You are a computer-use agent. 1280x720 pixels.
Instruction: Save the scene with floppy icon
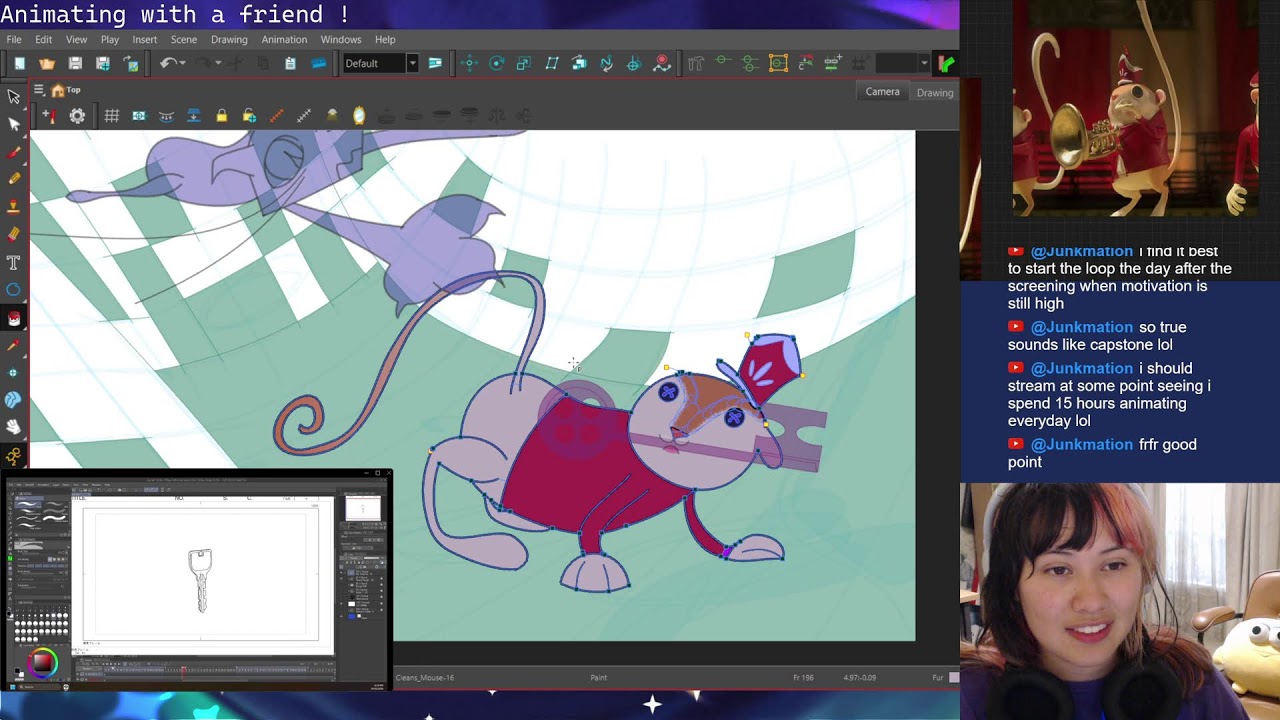pos(75,63)
